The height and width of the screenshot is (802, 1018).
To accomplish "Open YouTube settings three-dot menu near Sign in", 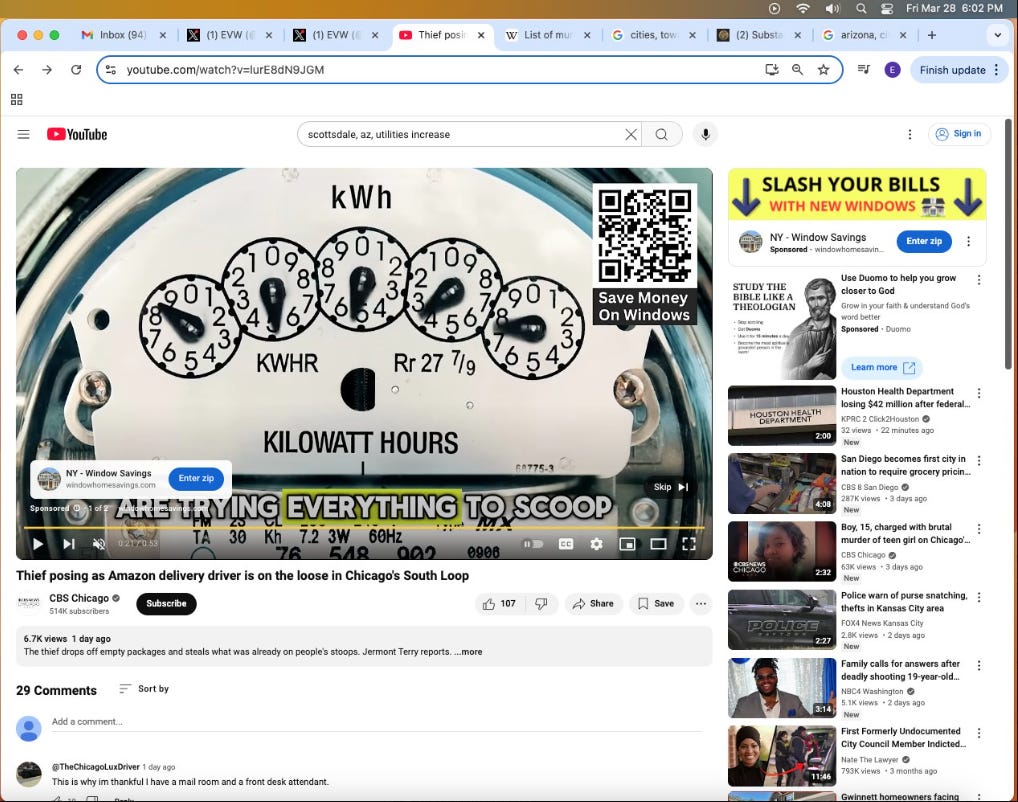I will click(x=910, y=134).
